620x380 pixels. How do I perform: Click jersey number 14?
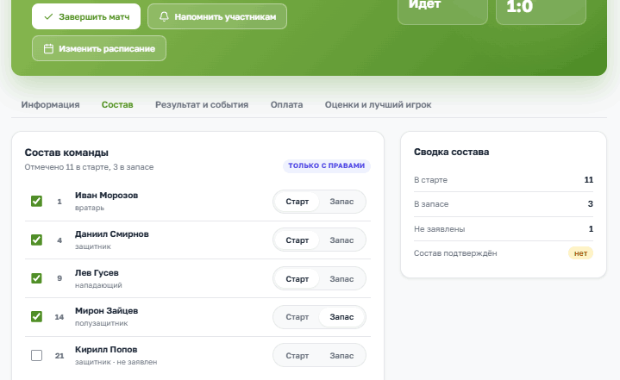pos(59,317)
